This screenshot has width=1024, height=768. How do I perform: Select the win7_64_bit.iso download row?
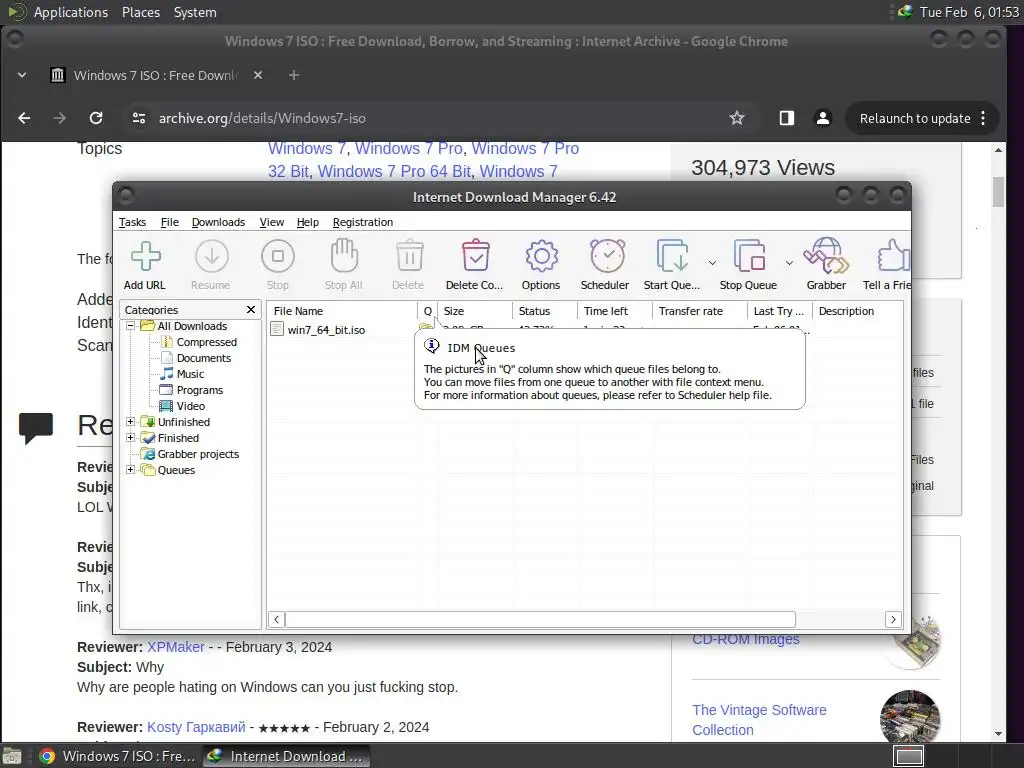click(327, 330)
